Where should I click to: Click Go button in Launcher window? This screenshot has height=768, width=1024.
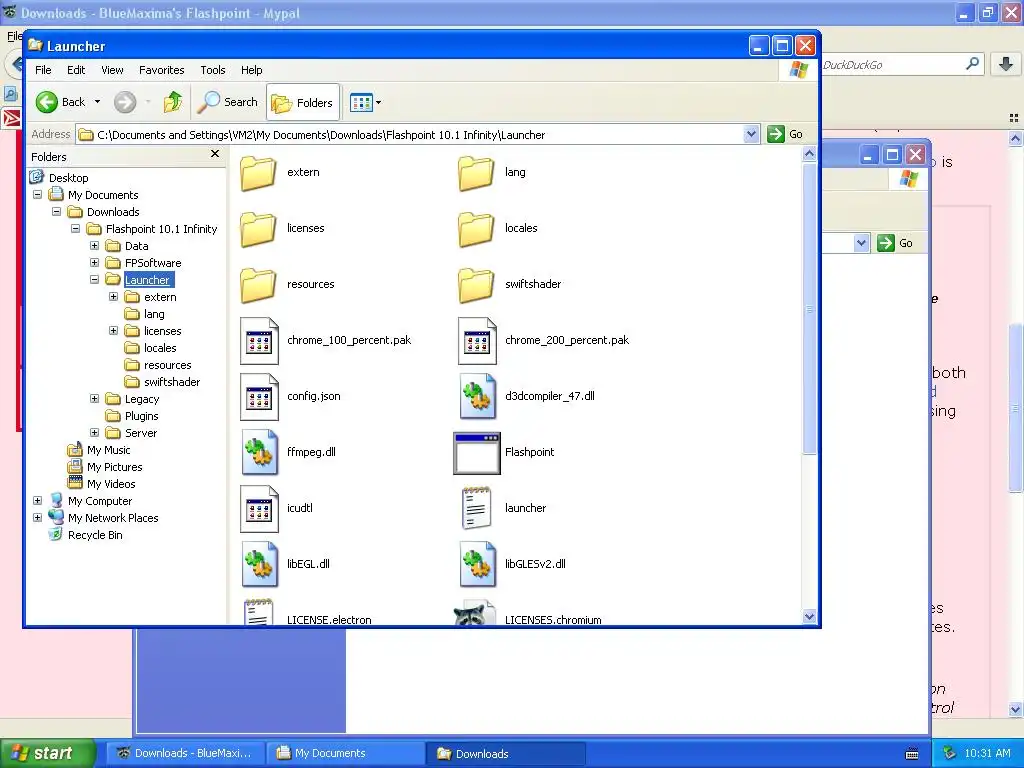pos(786,135)
